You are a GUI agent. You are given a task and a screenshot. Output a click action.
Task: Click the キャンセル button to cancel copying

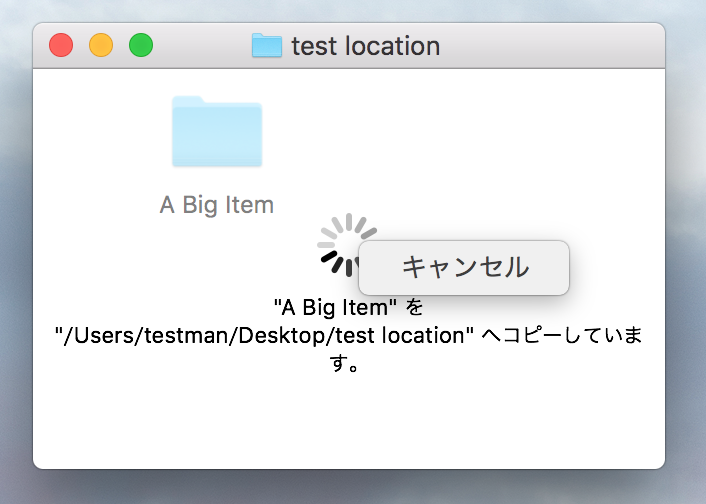tap(464, 267)
